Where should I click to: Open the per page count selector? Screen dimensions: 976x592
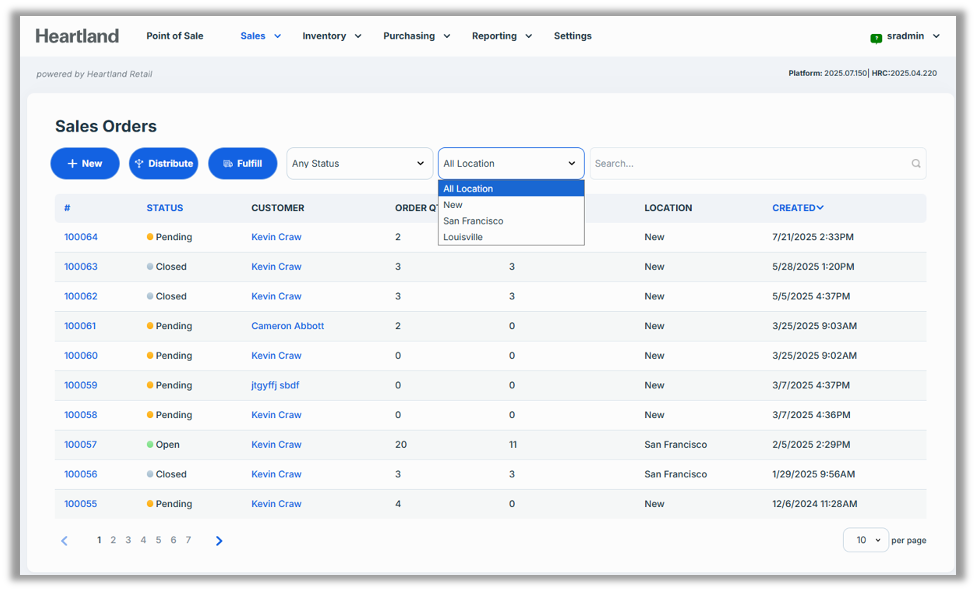[x=865, y=540]
